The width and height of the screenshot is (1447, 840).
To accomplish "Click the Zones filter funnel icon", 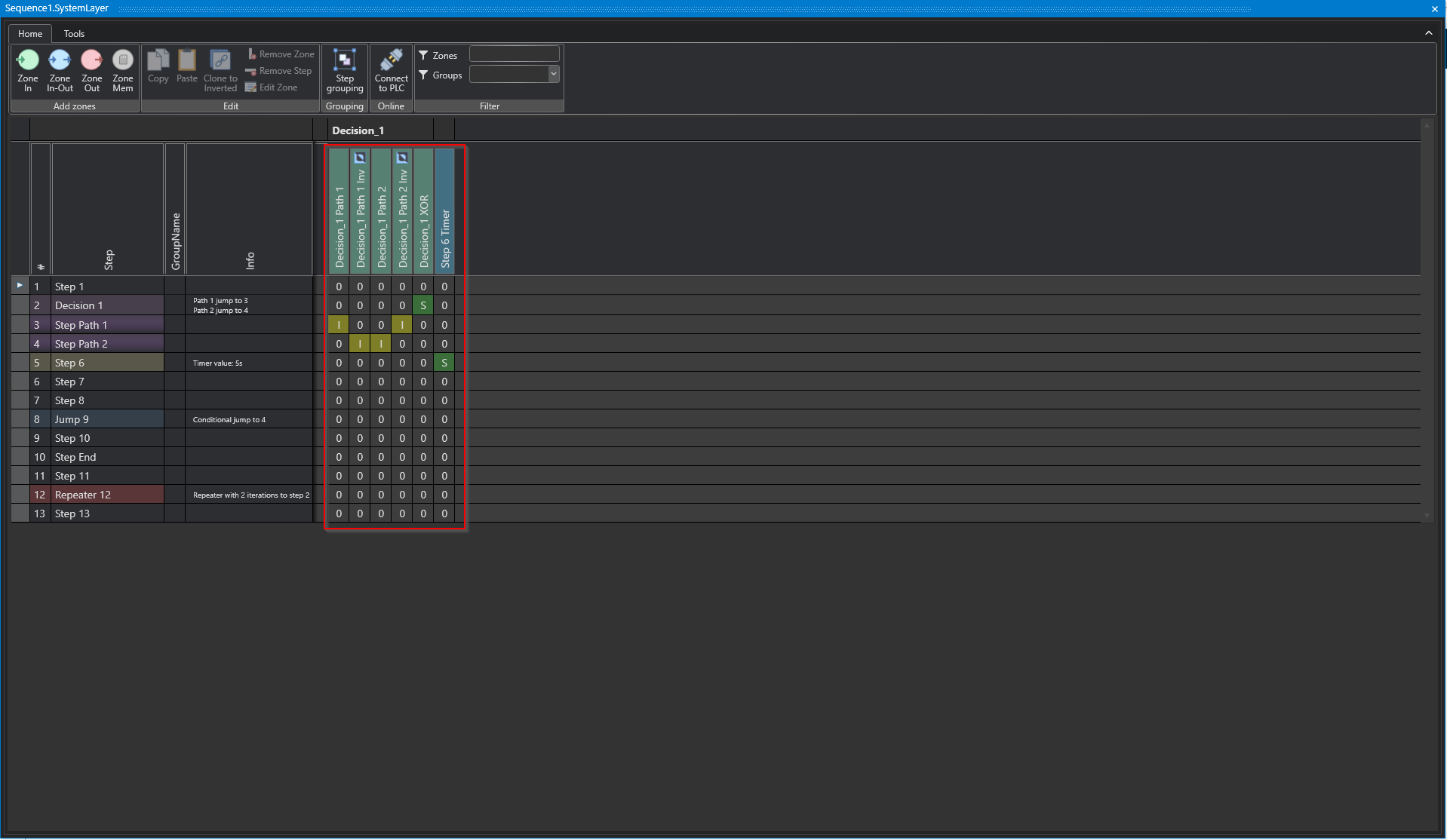I will (x=424, y=55).
